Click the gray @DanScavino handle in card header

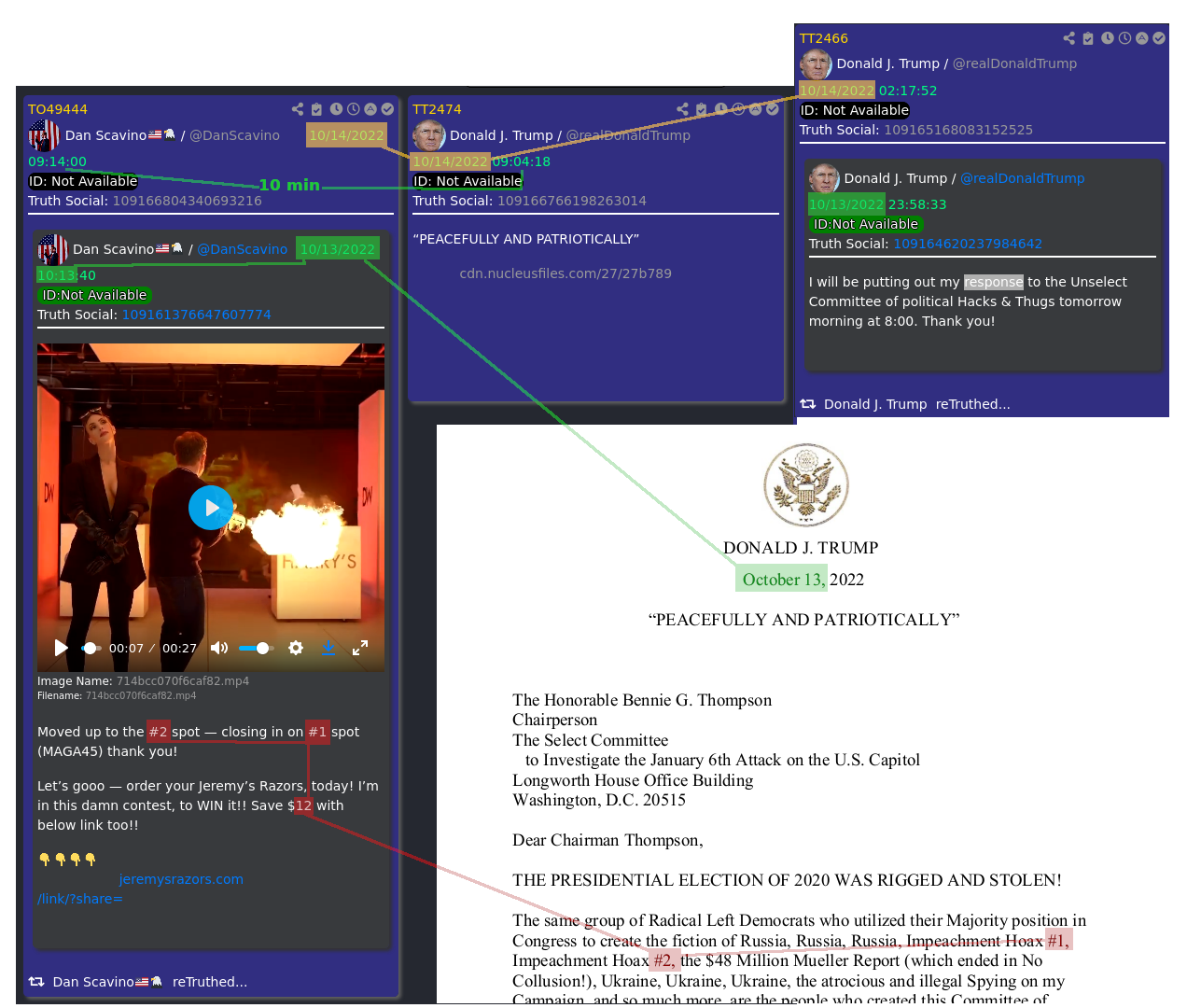pos(235,135)
